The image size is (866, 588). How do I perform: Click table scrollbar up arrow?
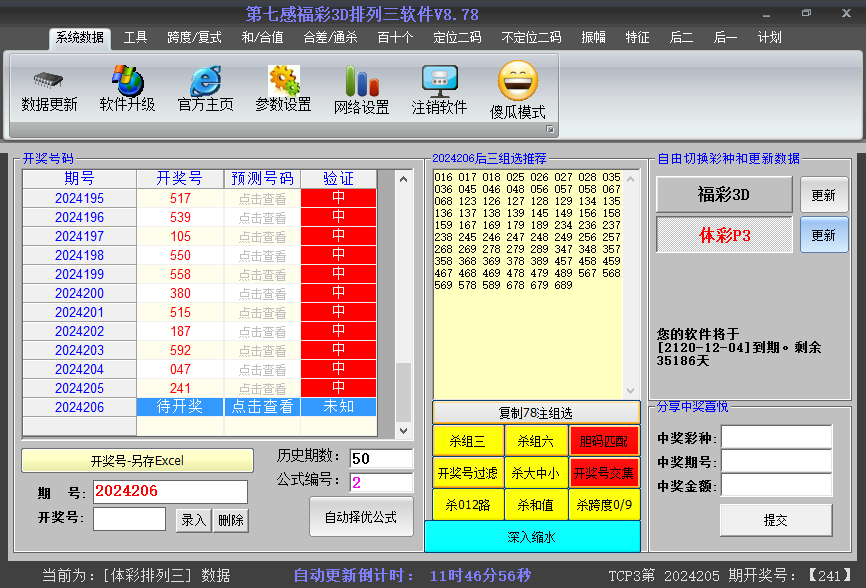click(x=404, y=179)
